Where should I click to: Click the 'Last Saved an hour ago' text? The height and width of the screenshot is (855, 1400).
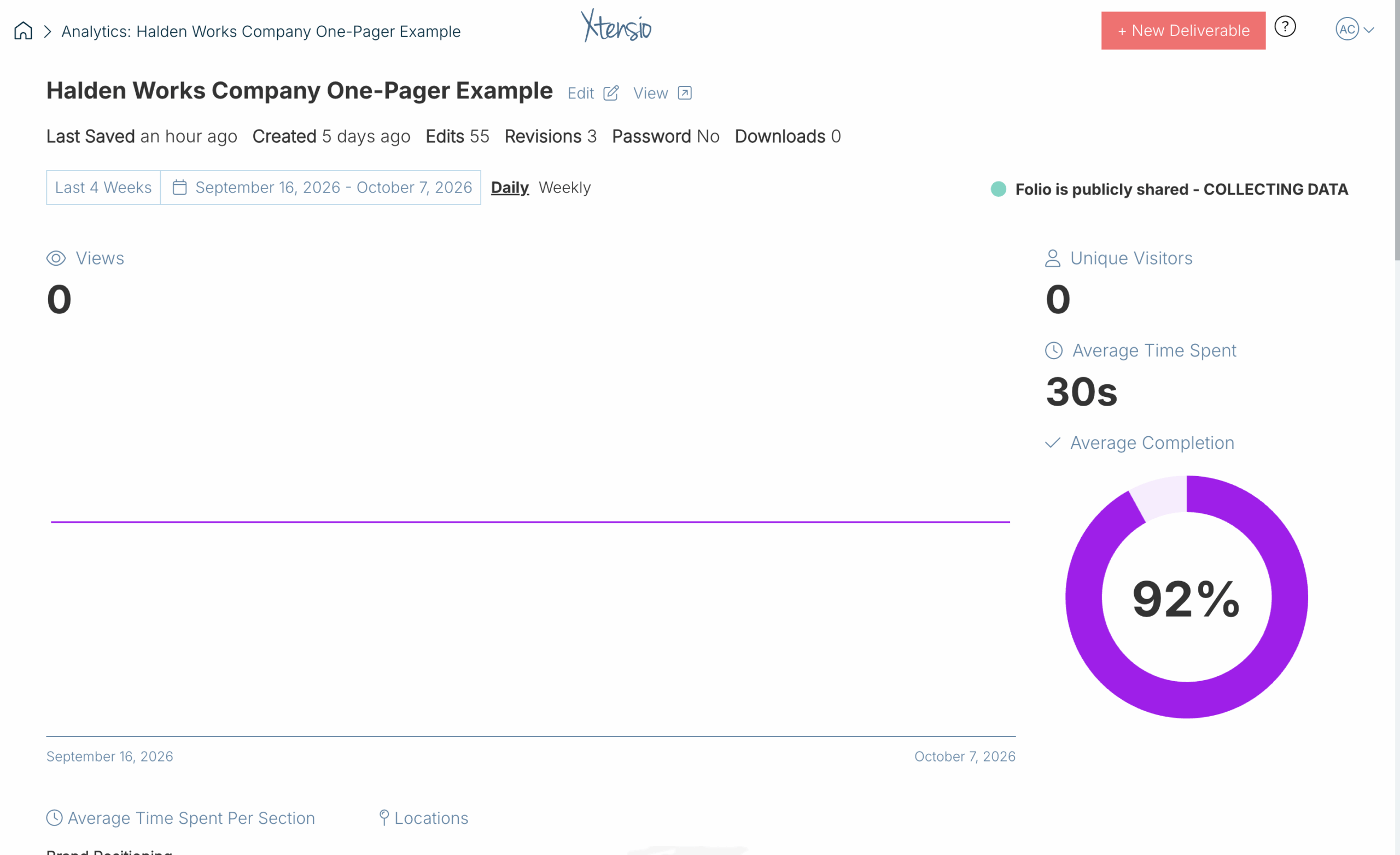coord(142,136)
